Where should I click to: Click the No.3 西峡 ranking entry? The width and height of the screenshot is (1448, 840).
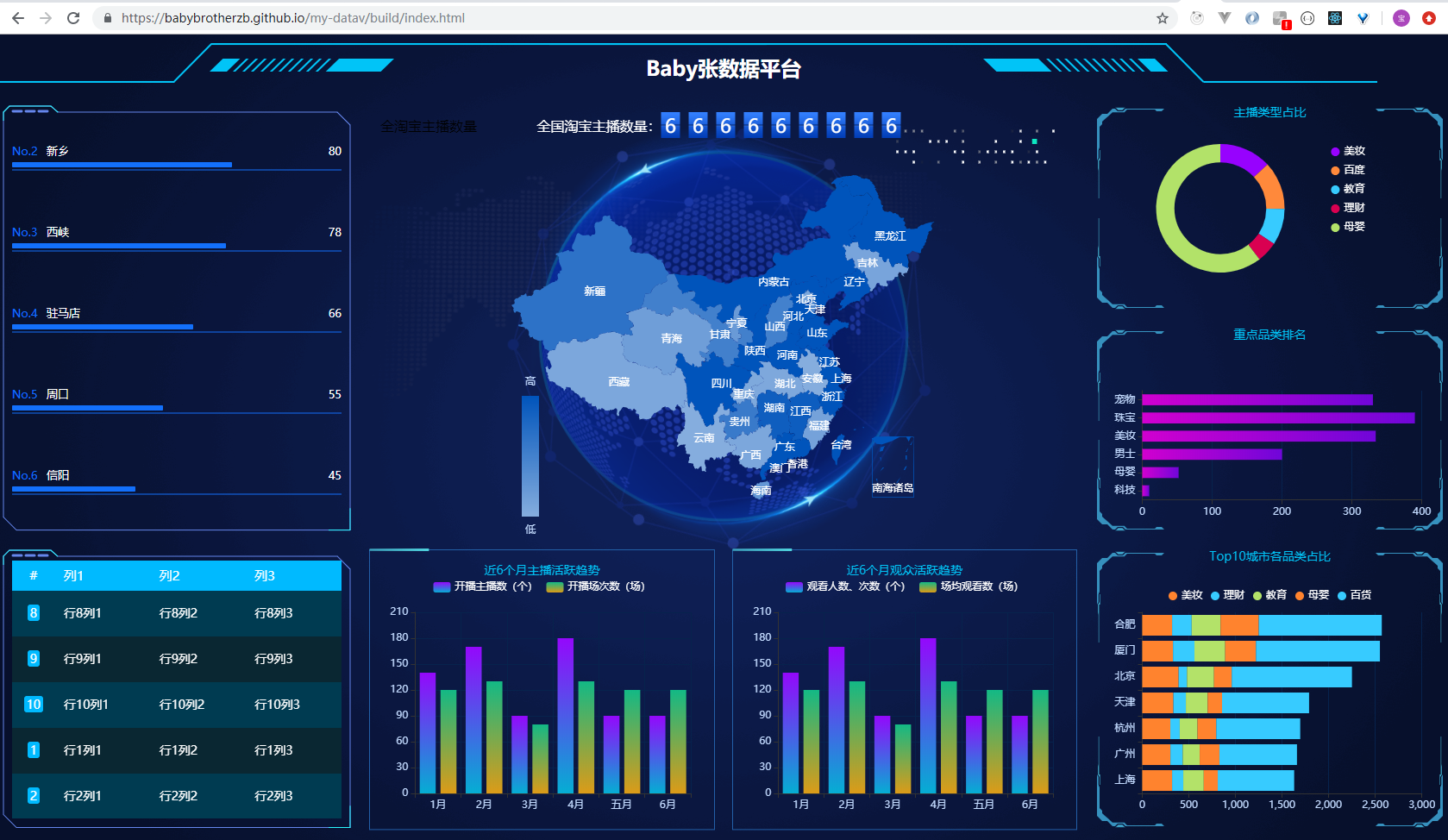coord(177,239)
